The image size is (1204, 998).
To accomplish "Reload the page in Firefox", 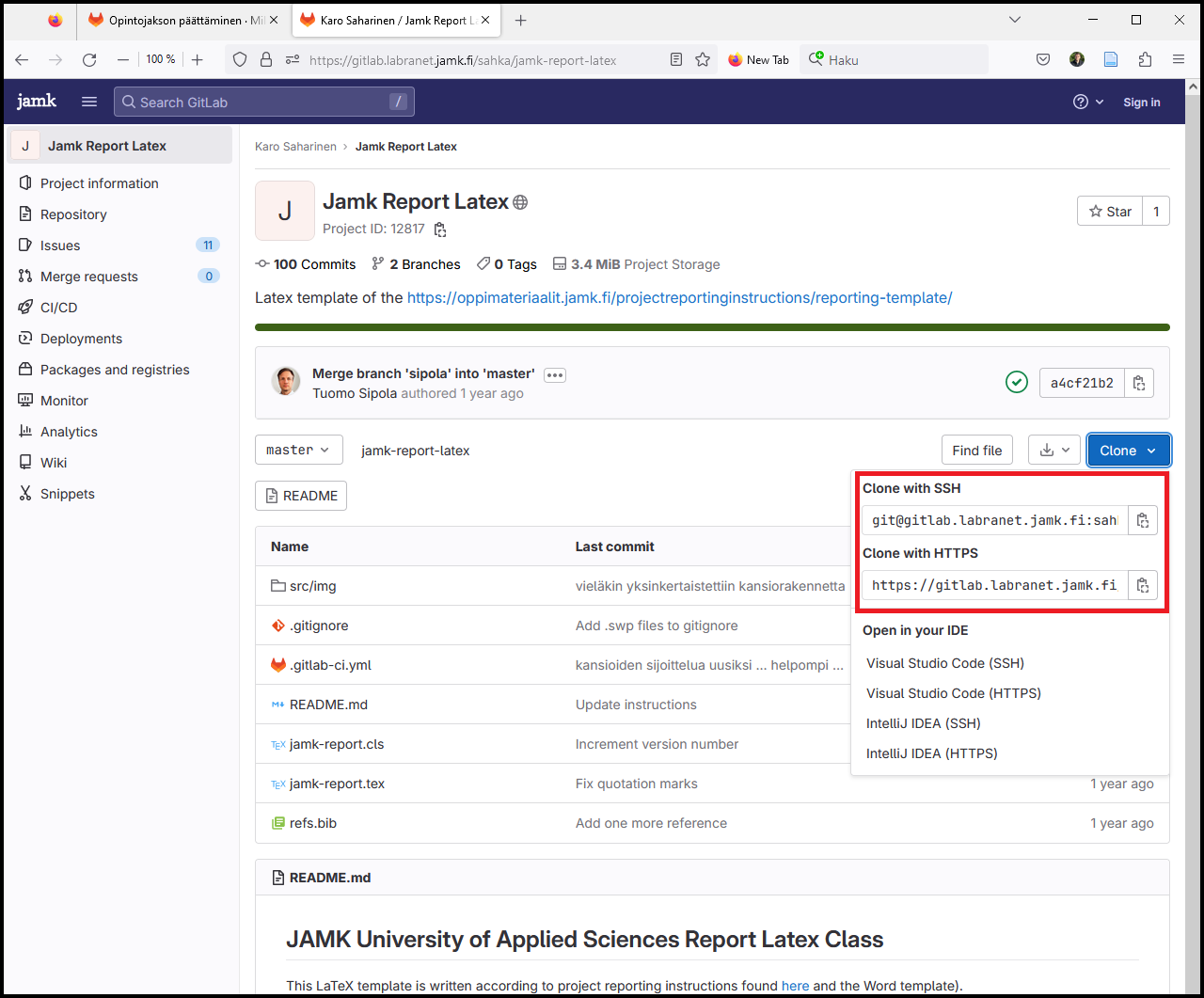I will click(89, 59).
